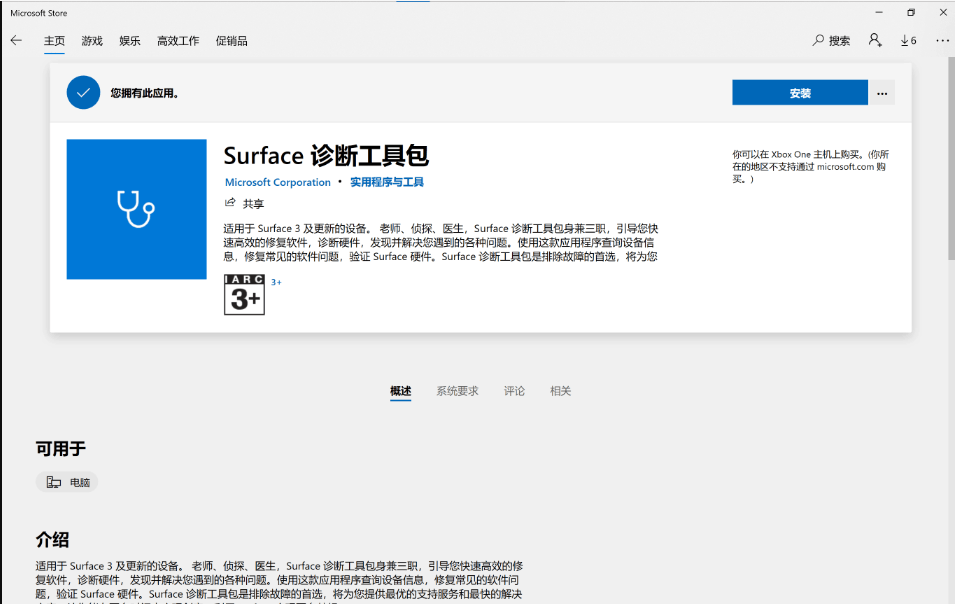
Task: Click the 可用于 heading
Action: [61, 449]
